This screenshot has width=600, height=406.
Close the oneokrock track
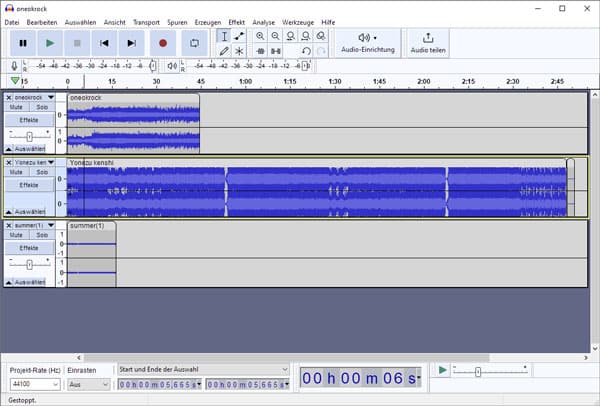click(x=8, y=98)
